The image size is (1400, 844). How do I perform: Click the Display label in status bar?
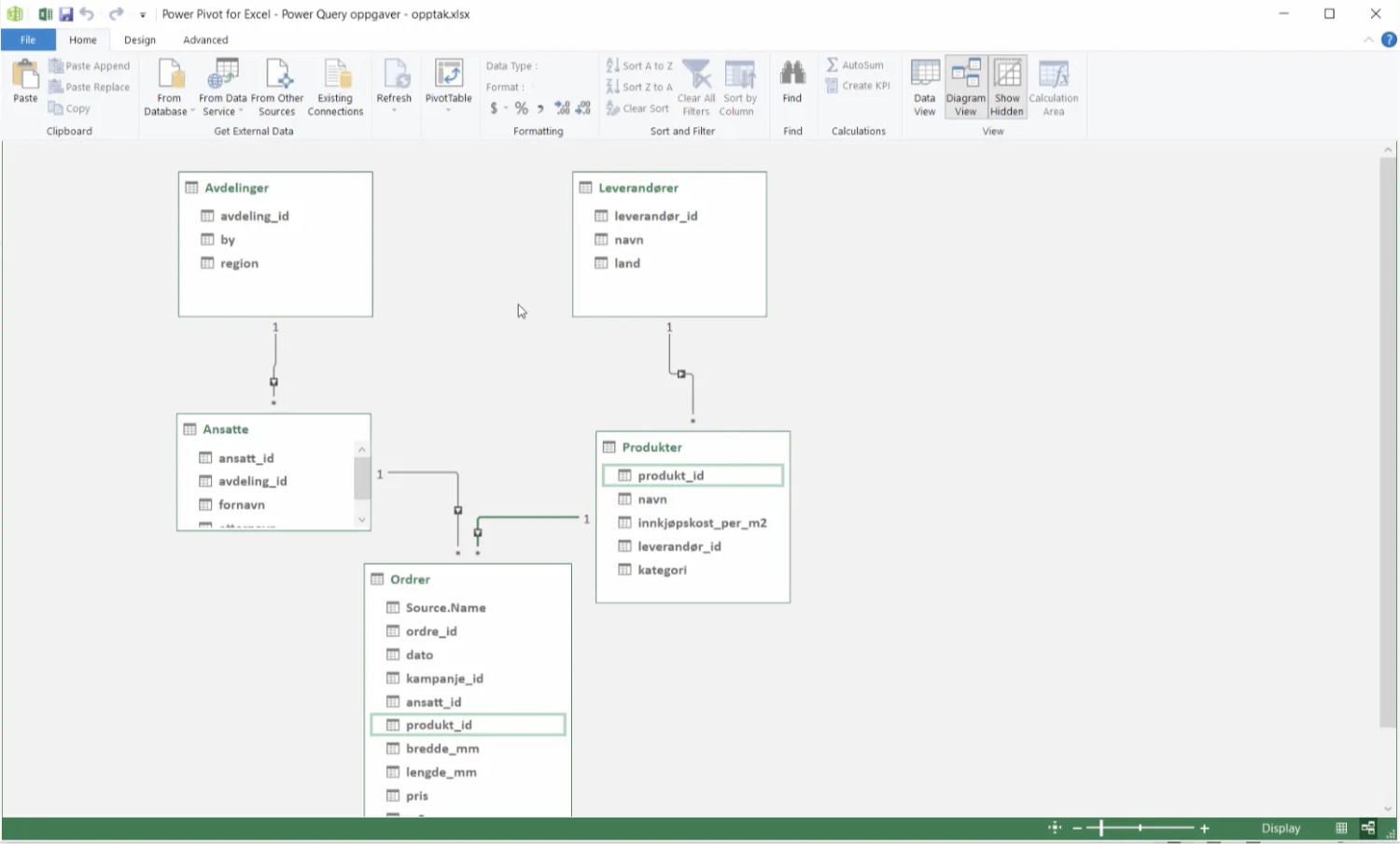pos(1281,828)
